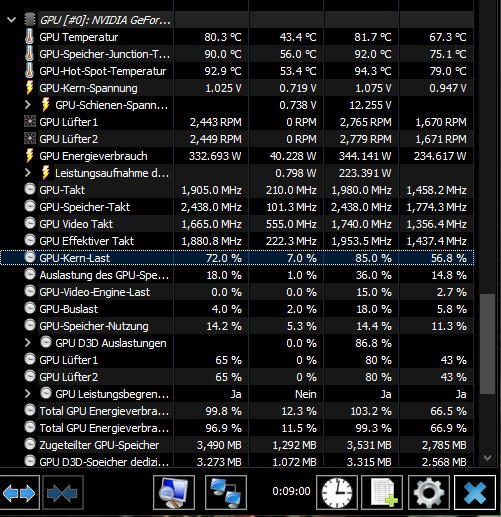Click the expand columns double-arrow button

[19, 493]
